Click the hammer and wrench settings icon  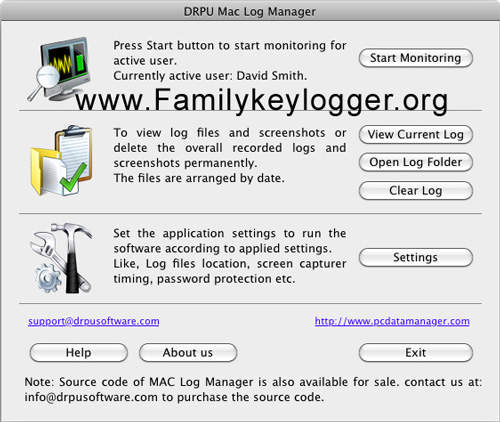61,258
